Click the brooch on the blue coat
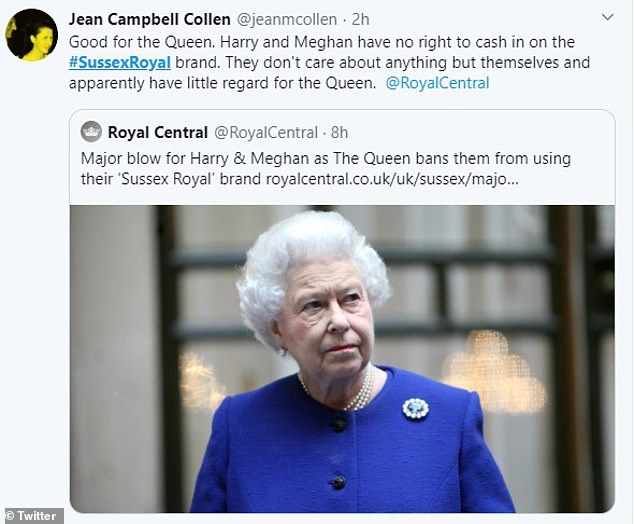This screenshot has width=634, height=524. click(x=415, y=408)
